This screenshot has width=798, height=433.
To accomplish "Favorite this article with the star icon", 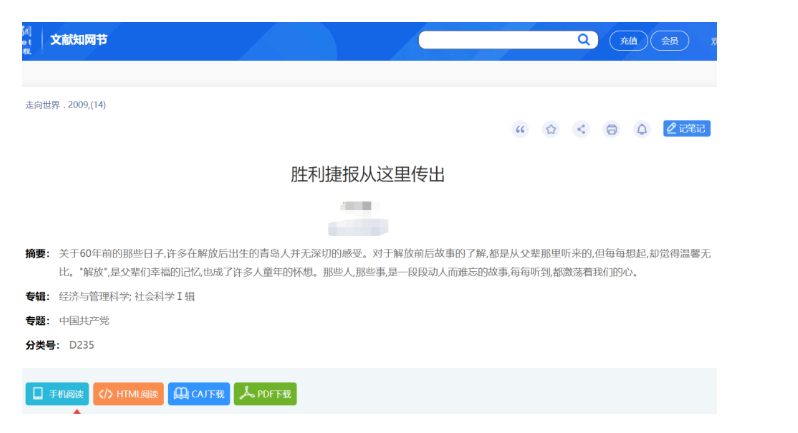I will 550,129.
